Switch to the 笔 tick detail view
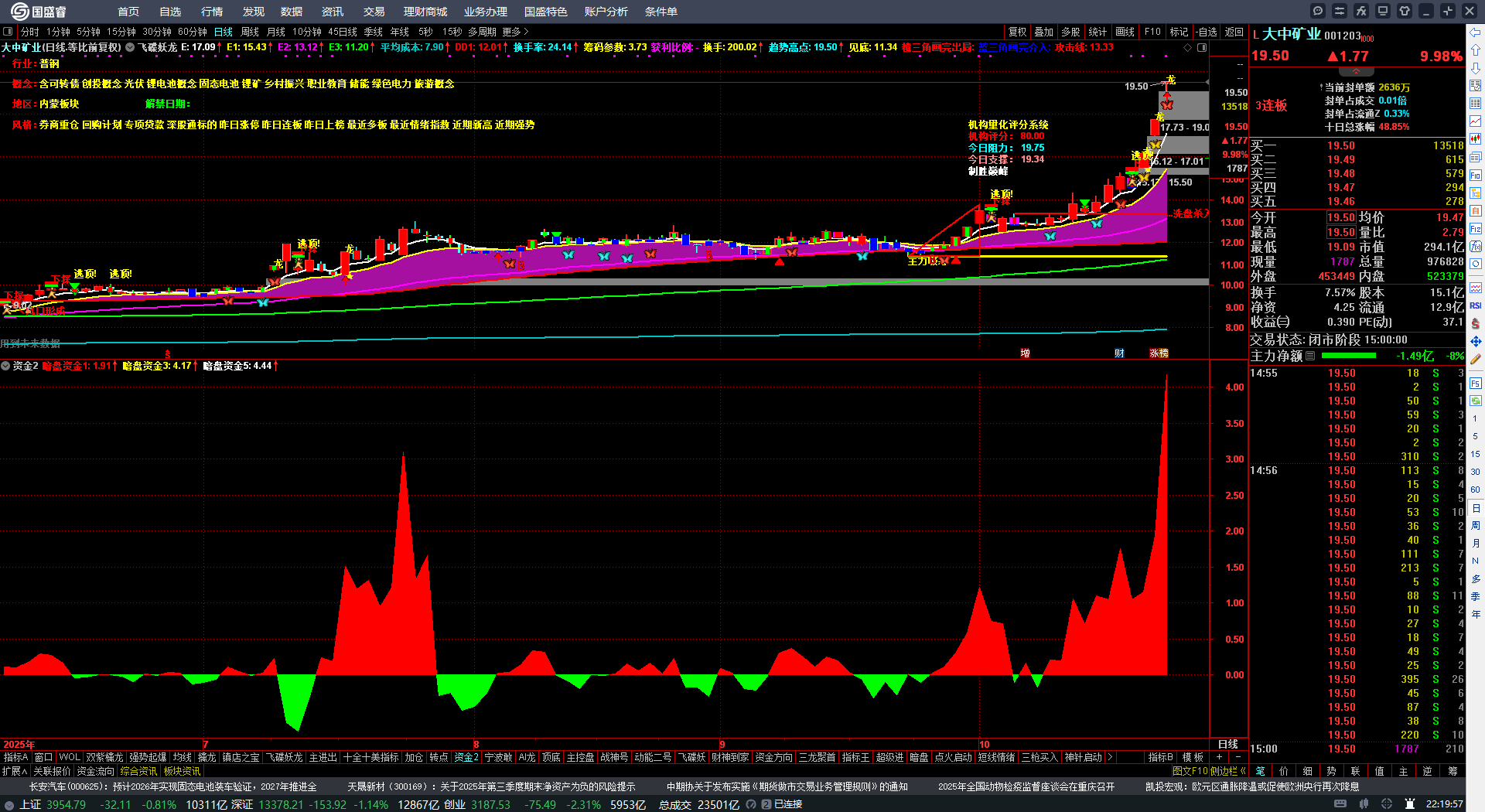This screenshot has height=812, width=1485. 1260,770
